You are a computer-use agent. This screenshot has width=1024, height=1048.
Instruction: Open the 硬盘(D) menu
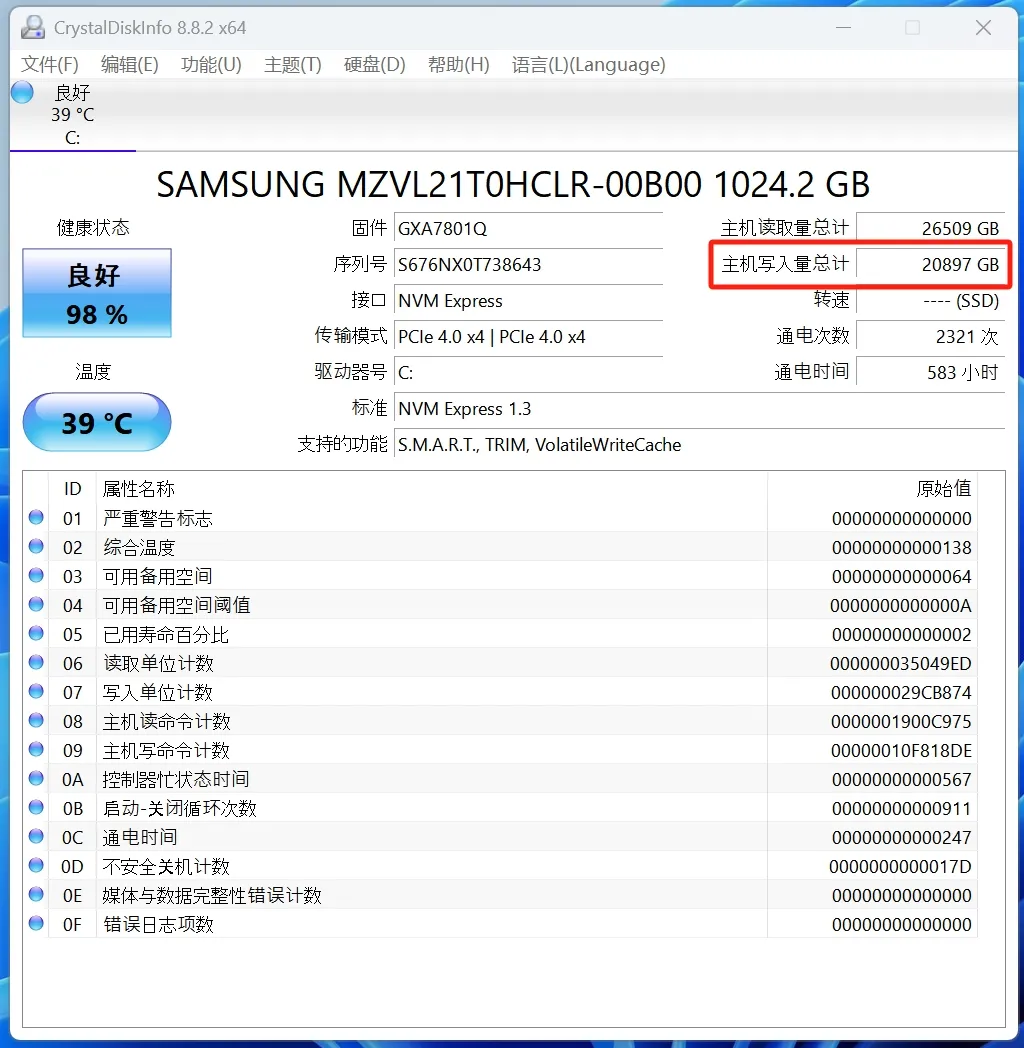coord(374,65)
